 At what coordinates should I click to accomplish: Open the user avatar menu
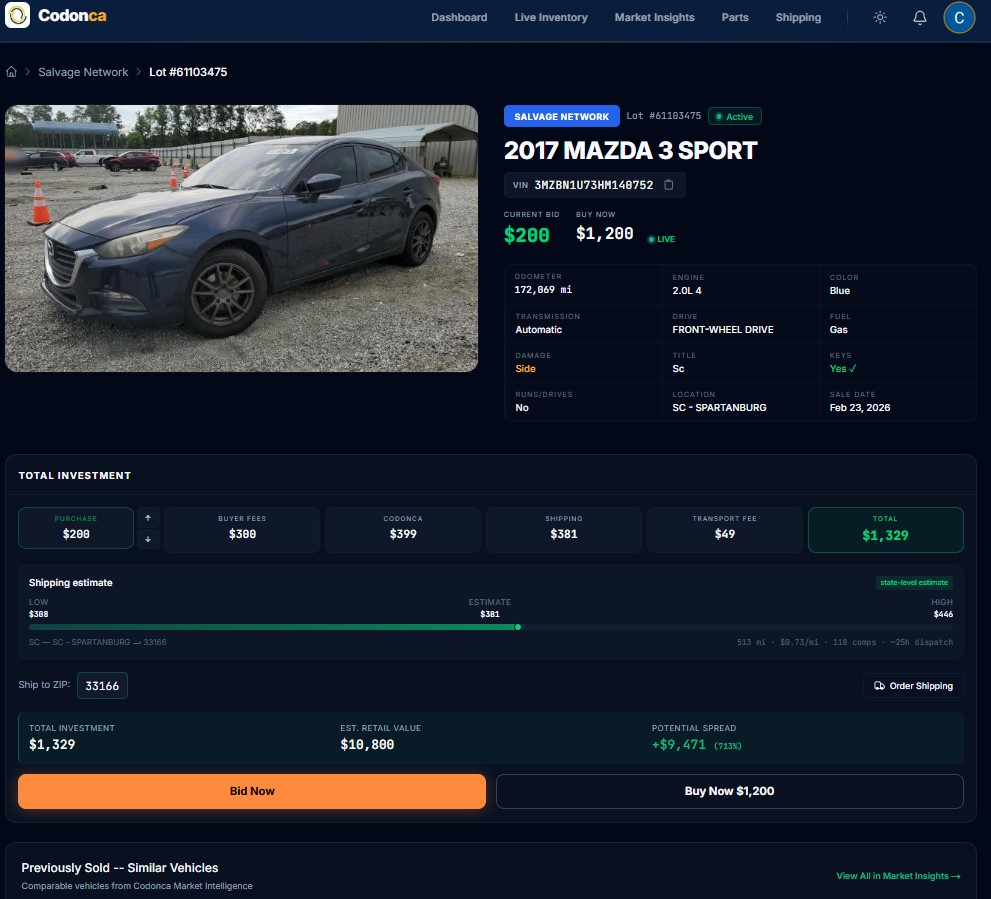click(x=959, y=17)
